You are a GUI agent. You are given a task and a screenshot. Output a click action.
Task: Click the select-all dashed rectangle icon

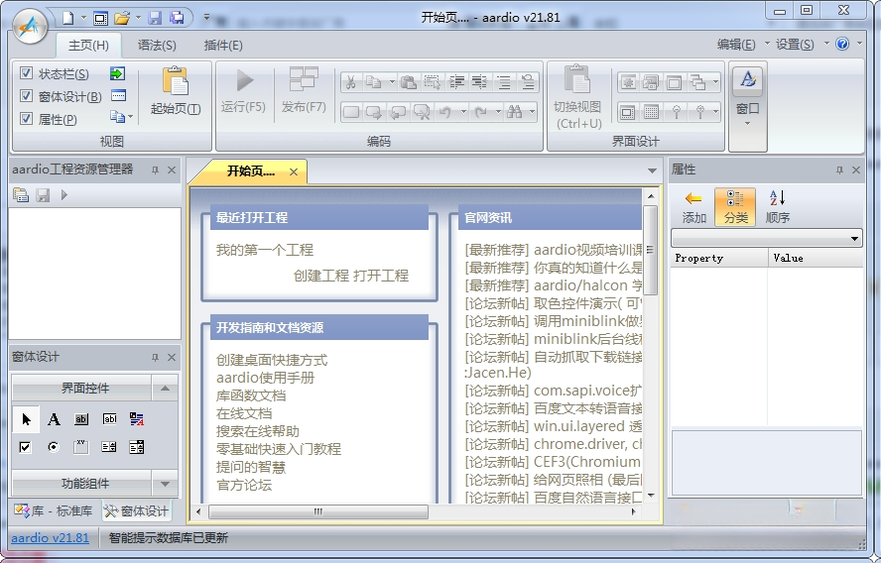(432, 83)
